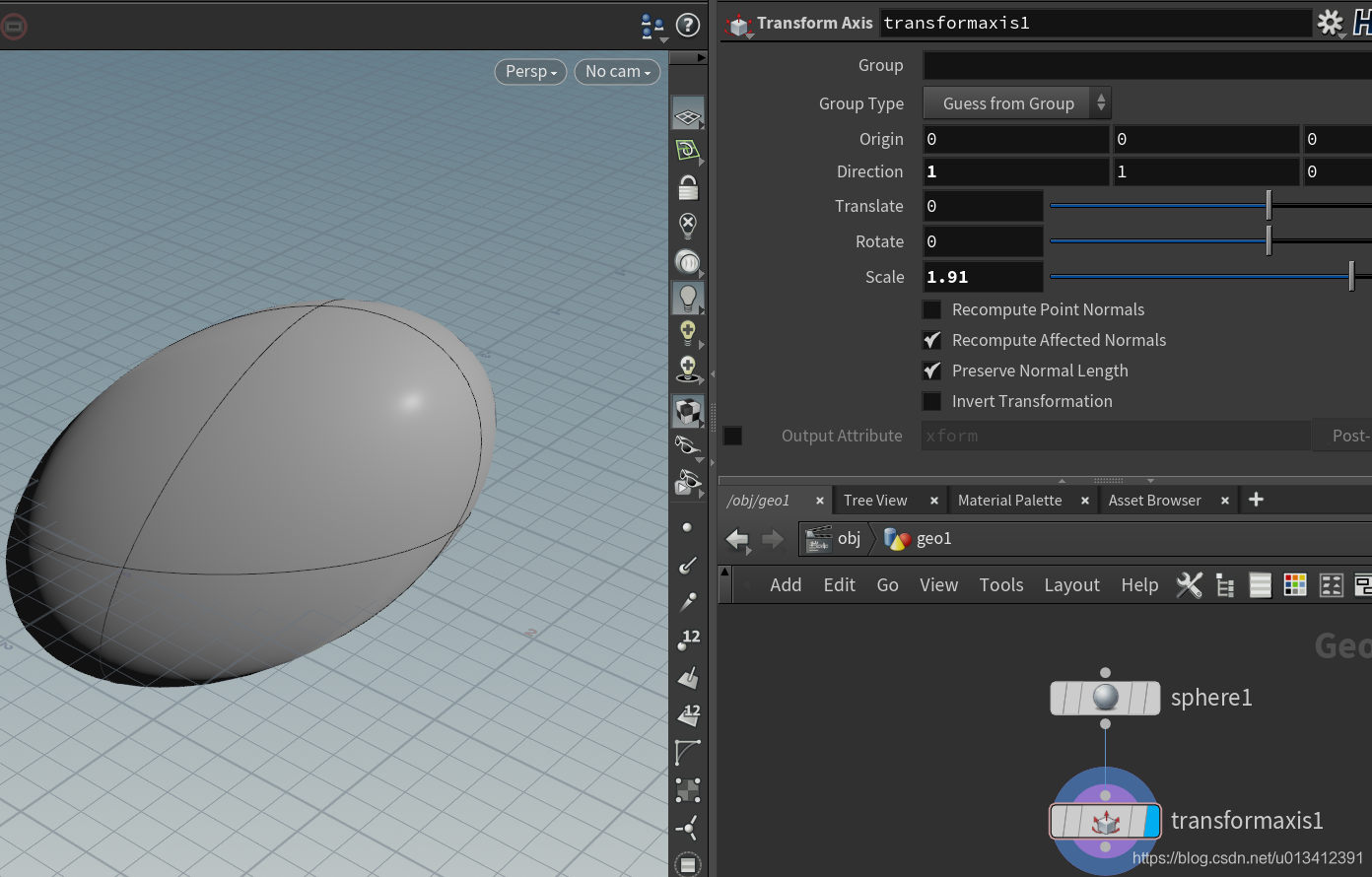Select the normal lighting bulb icon

pos(688,297)
